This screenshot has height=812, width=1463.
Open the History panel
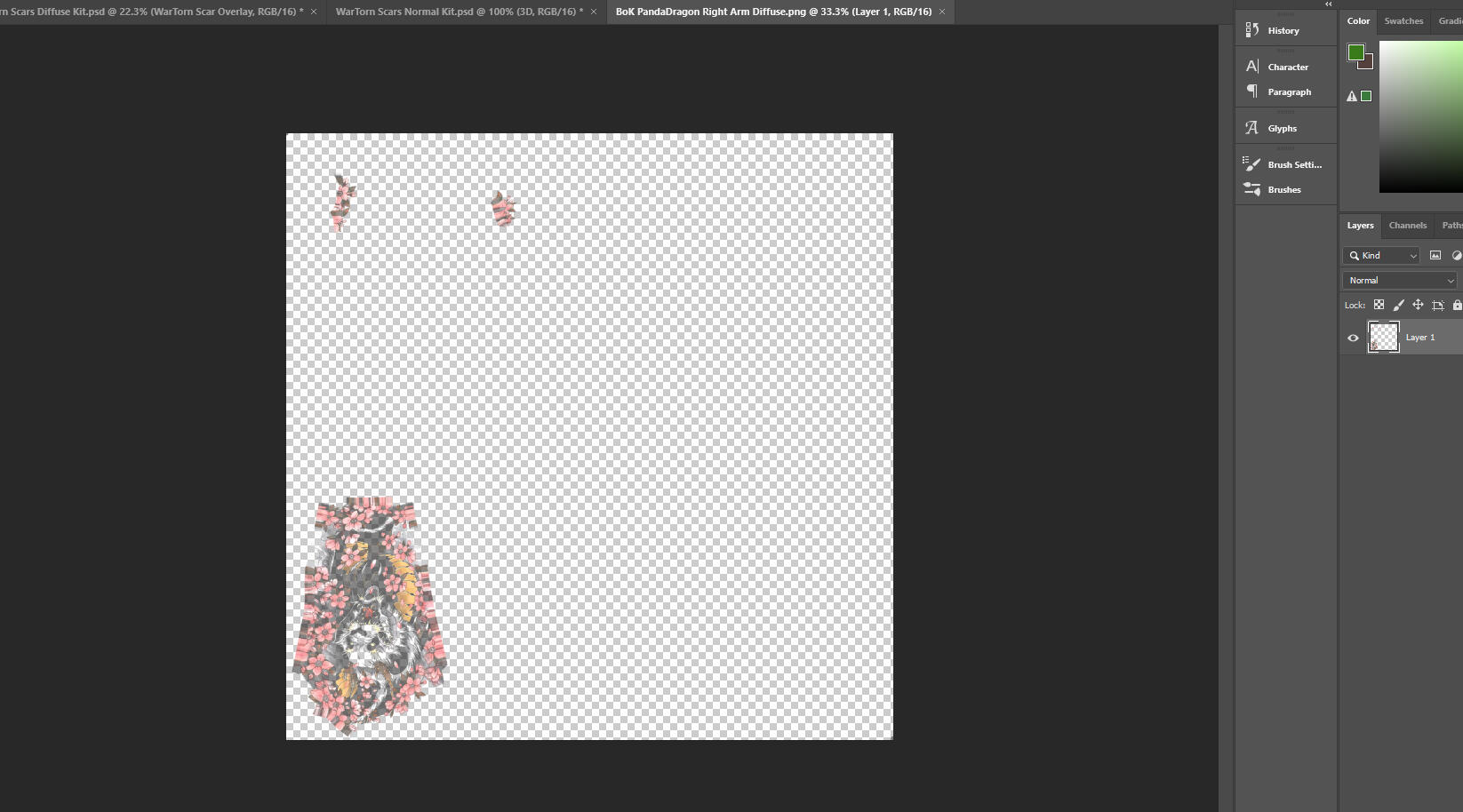[x=1283, y=29]
